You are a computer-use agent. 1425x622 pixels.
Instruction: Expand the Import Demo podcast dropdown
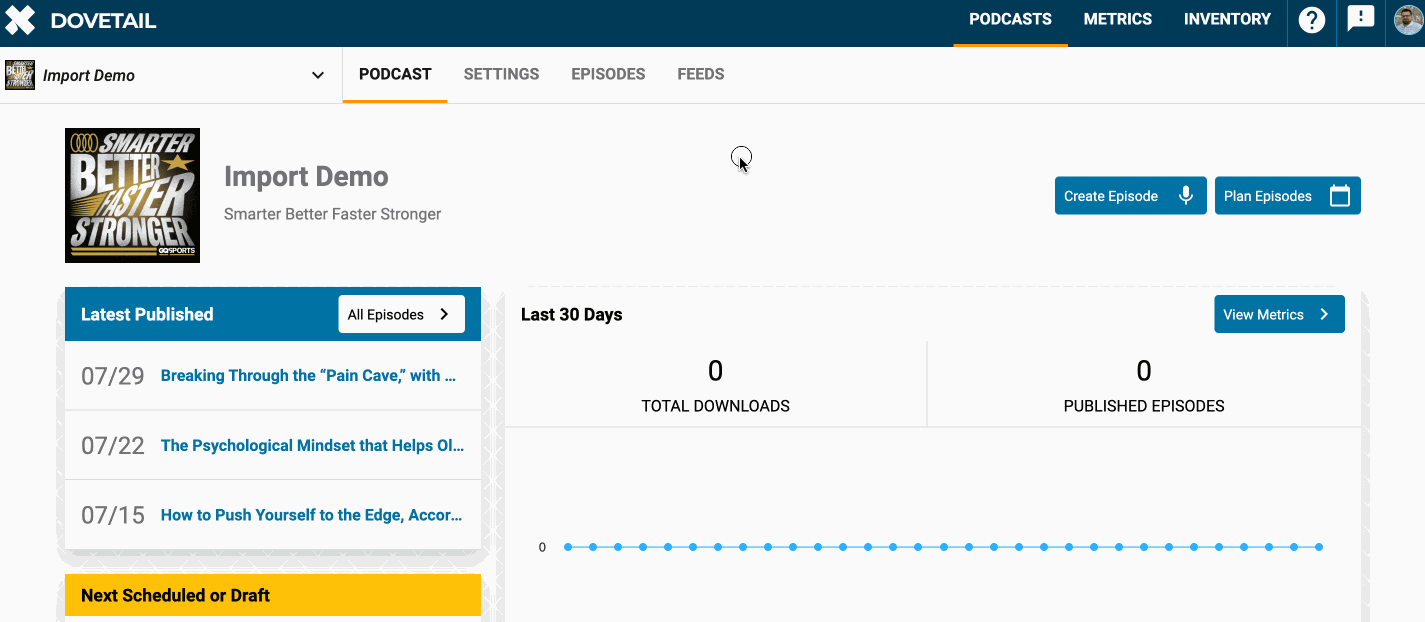tap(318, 75)
